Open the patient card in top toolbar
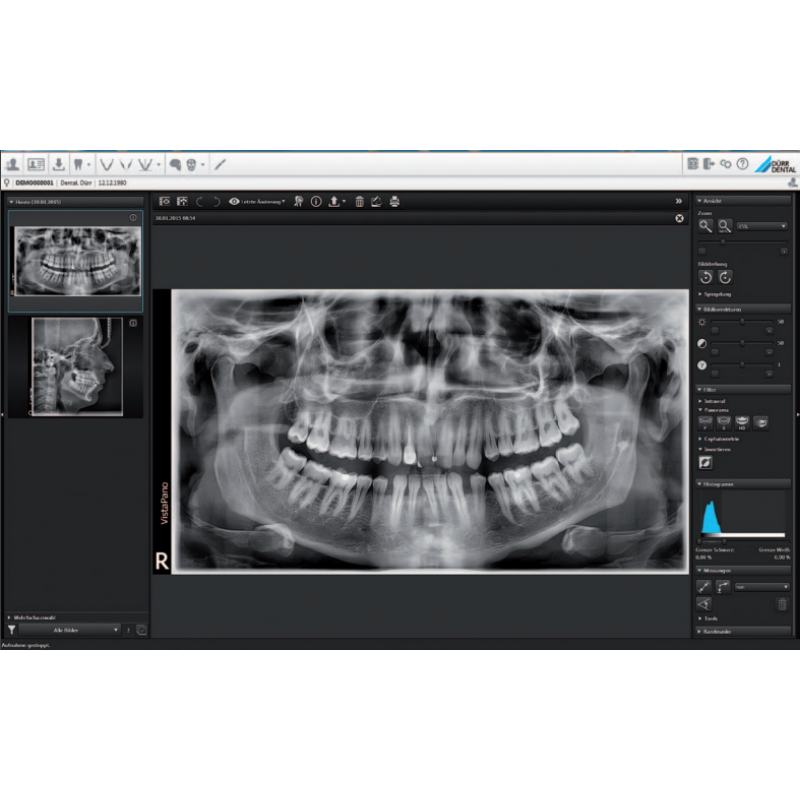800x800 pixels. [37, 163]
